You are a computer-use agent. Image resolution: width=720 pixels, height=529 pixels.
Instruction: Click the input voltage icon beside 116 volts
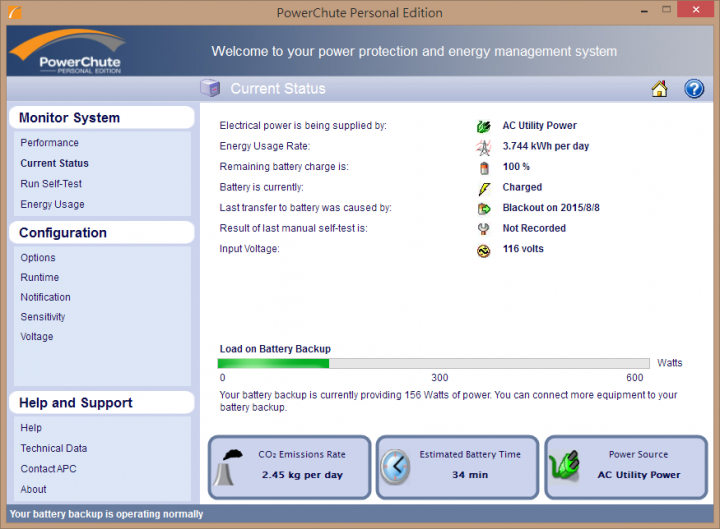click(484, 251)
